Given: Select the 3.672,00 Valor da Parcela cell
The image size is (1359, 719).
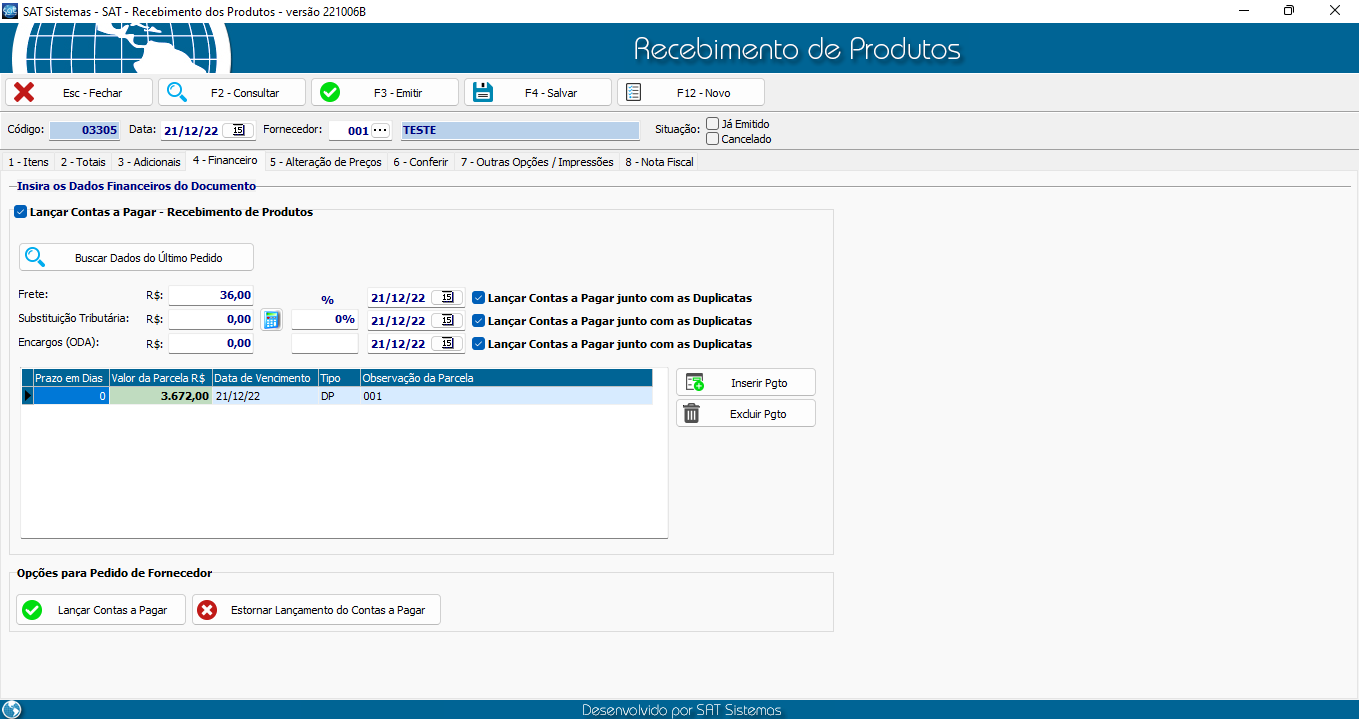Looking at the screenshot, I should (160, 396).
